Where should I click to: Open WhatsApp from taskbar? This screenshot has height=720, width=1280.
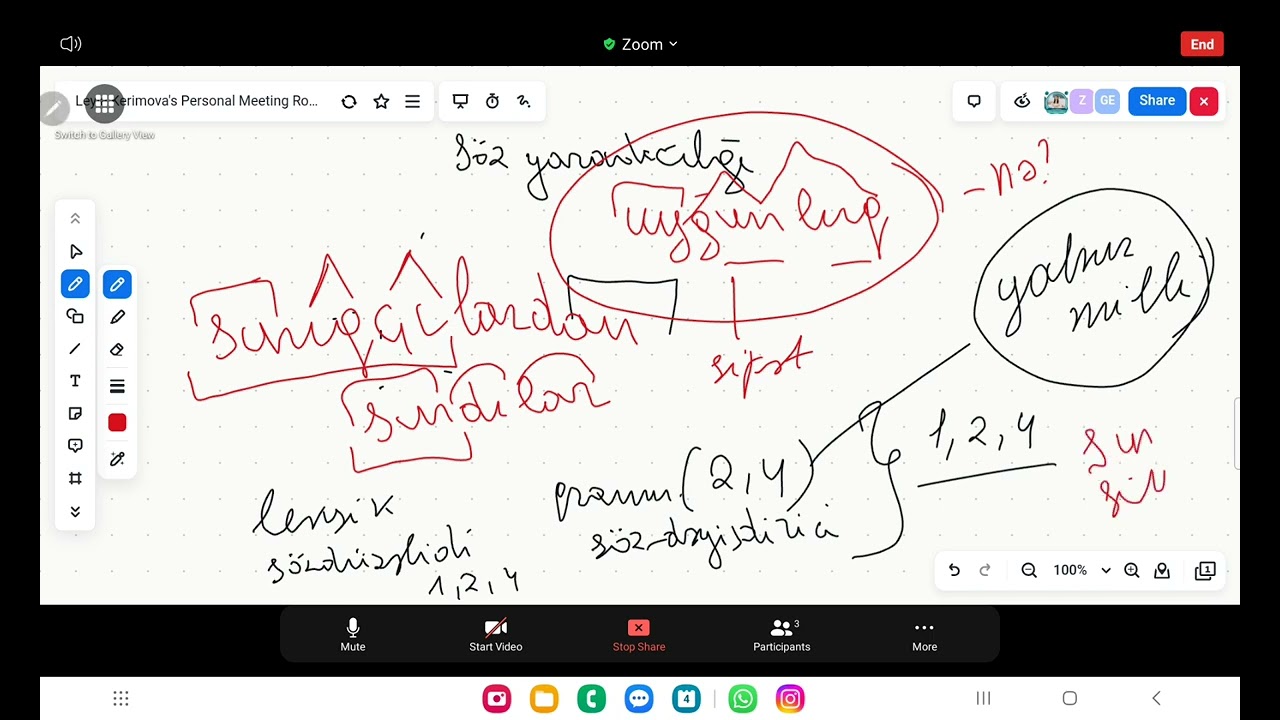click(743, 698)
